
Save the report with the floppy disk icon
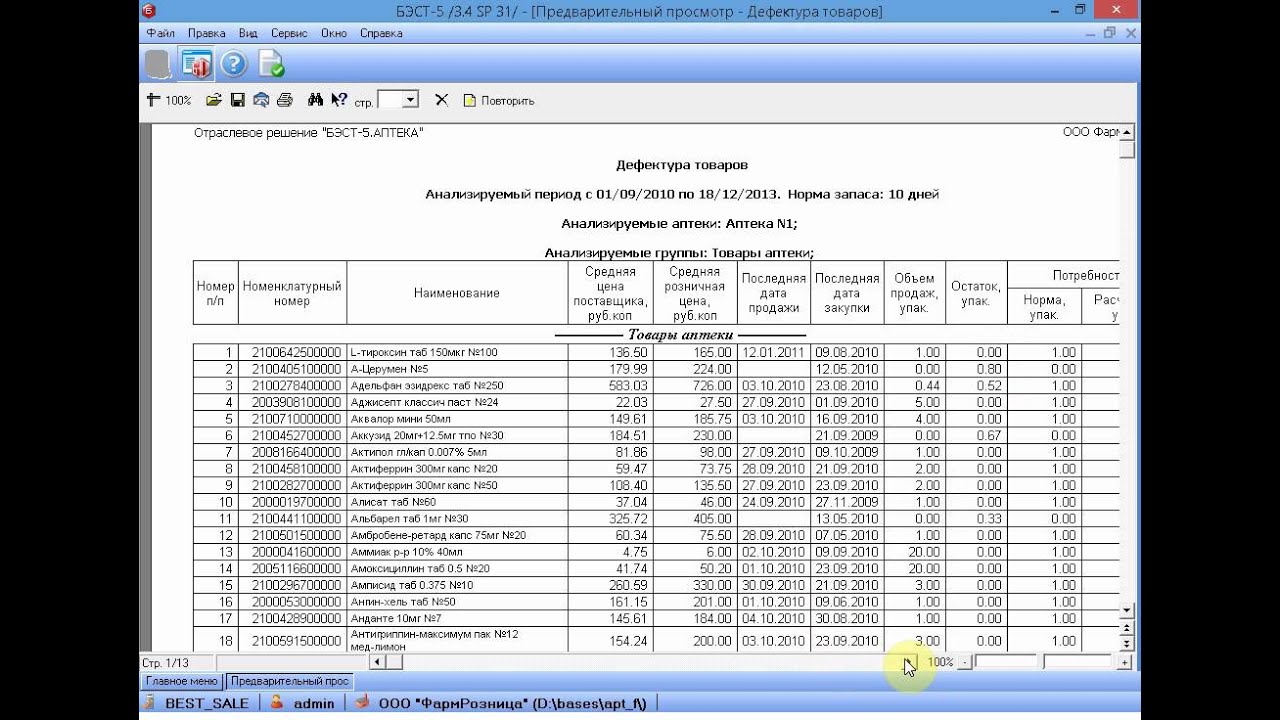pyautogui.click(x=238, y=100)
